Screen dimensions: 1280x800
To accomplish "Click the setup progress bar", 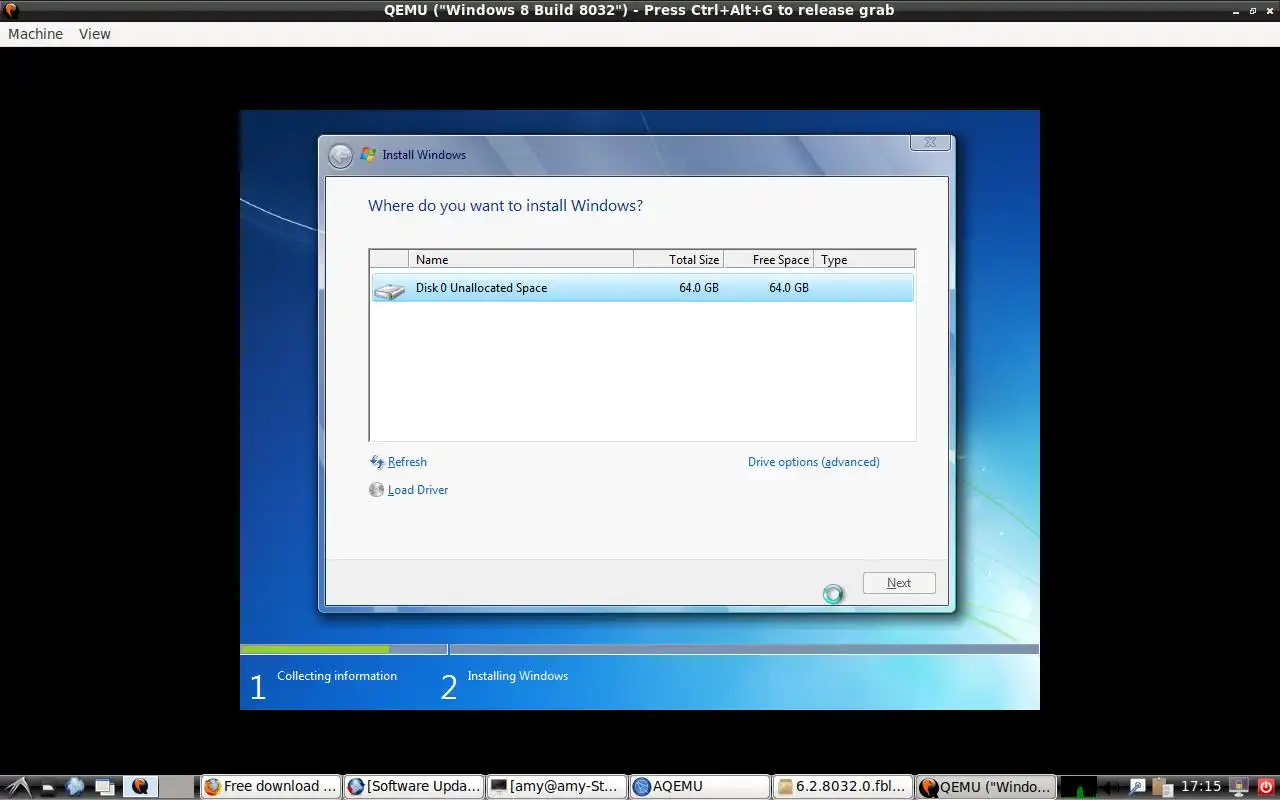I will pyautogui.click(x=640, y=649).
